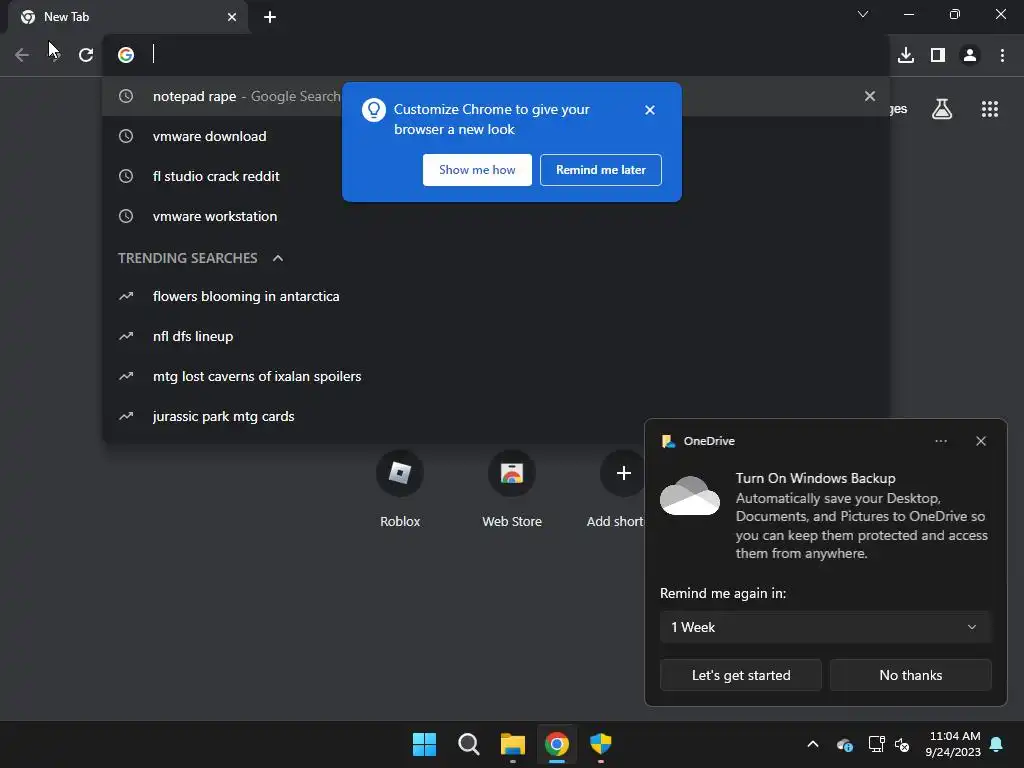The image size is (1024, 768).
Task: Remove the first history suggestion with X
Action: [870, 96]
